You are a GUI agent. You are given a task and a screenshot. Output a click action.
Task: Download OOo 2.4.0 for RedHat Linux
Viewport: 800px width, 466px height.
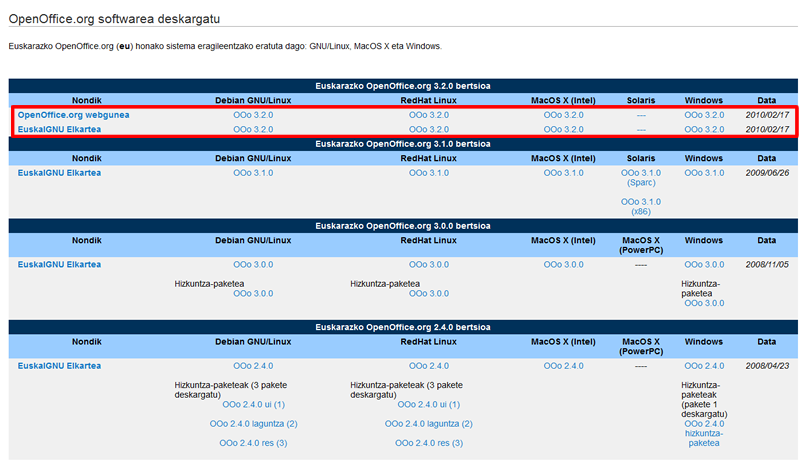429,365
